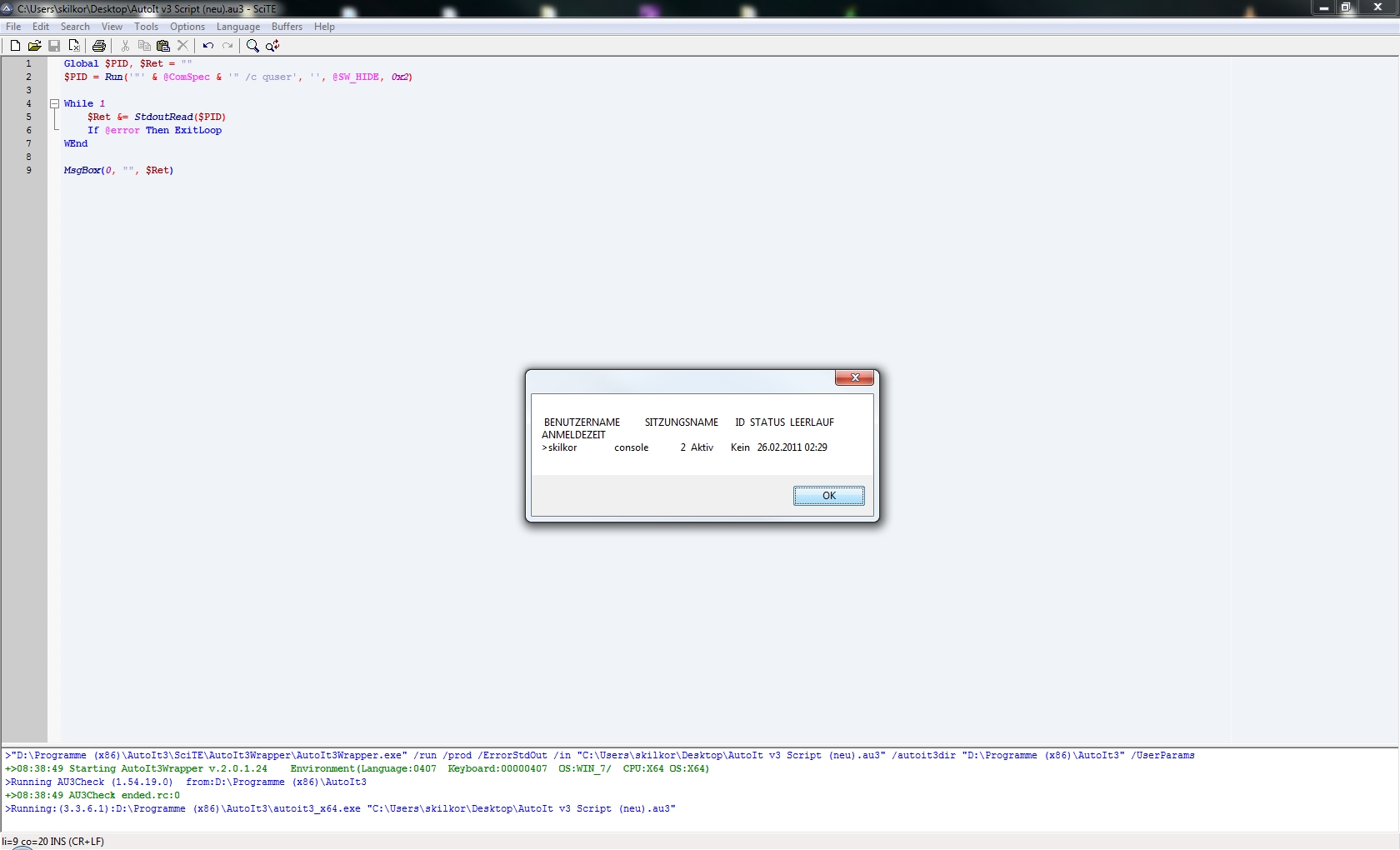
Task: Open a file with the folder icon
Action: tap(34, 46)
